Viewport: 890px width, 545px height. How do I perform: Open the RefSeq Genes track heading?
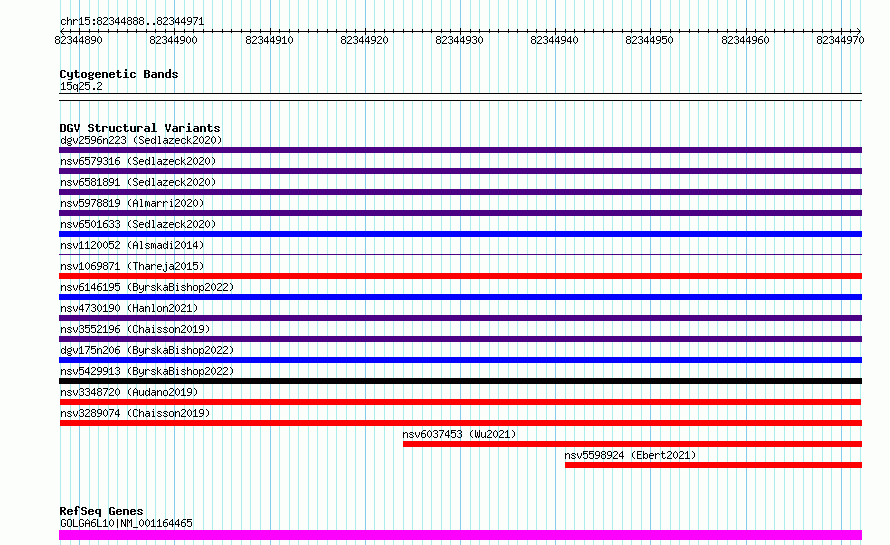pyautogui.click(x=101, y=511)
